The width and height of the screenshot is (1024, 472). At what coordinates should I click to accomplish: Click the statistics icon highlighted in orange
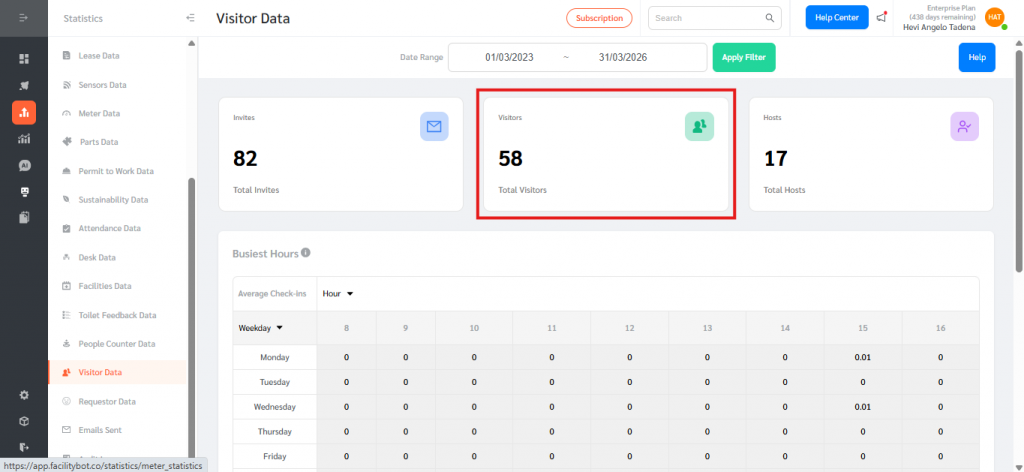(x=24, y=112)
